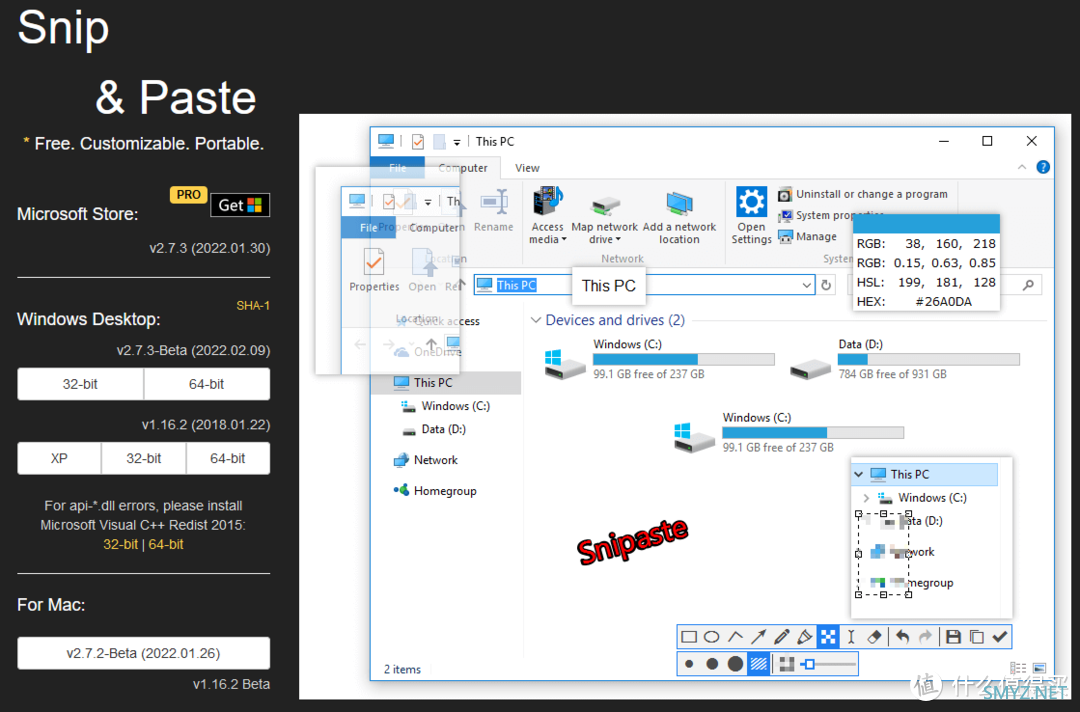
Task: Click the mosaic strength slider
Action: point(828,664)
